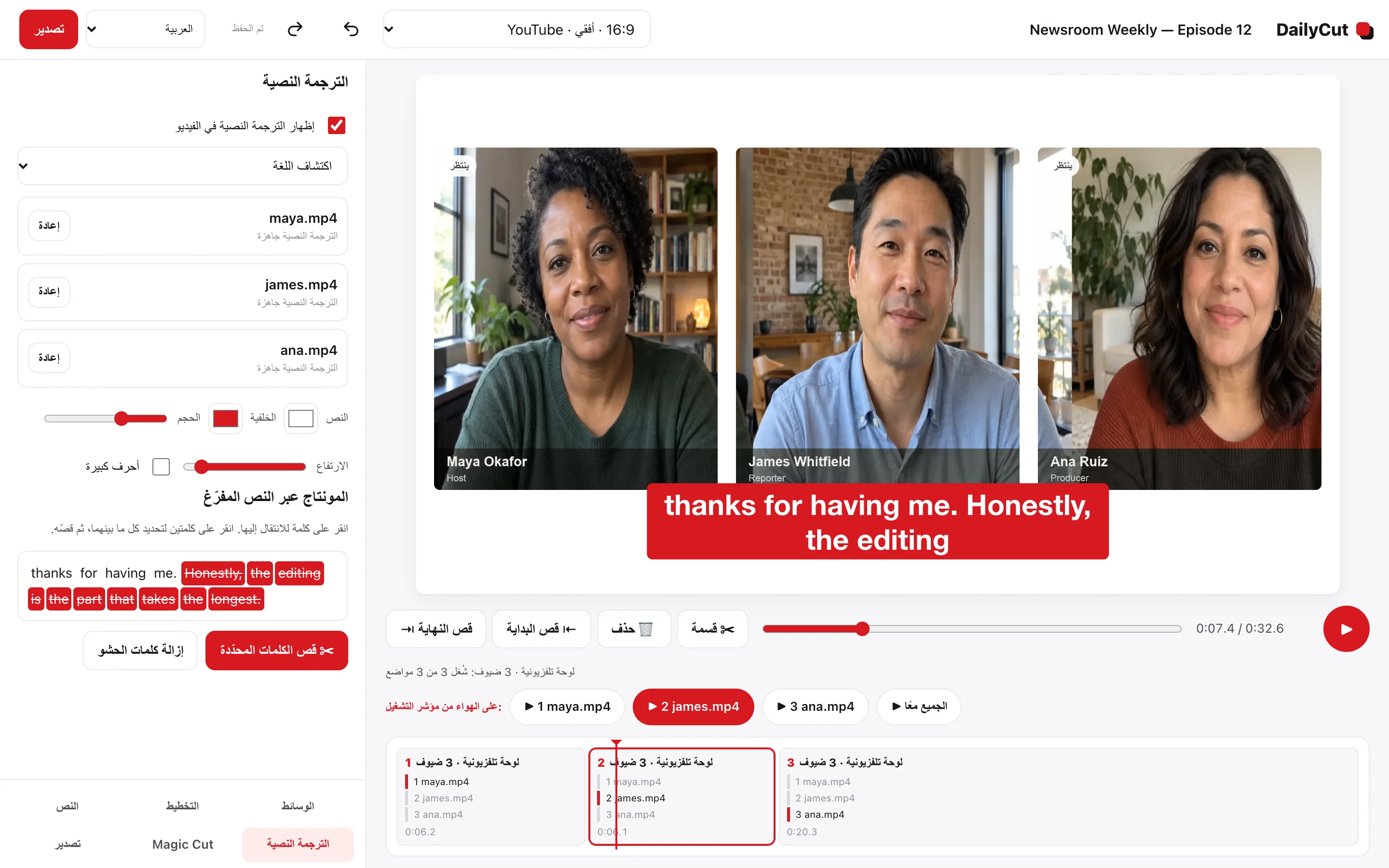This screenshot has height=868, width=1389.
Task: Click the red تصدير export button
Action: (x=49, y=29)
